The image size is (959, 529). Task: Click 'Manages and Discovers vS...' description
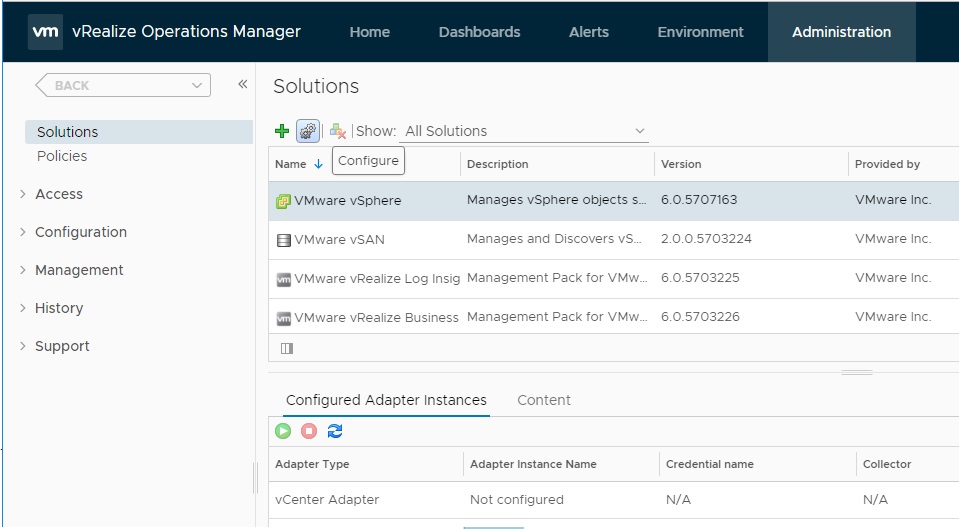[554, 239]
